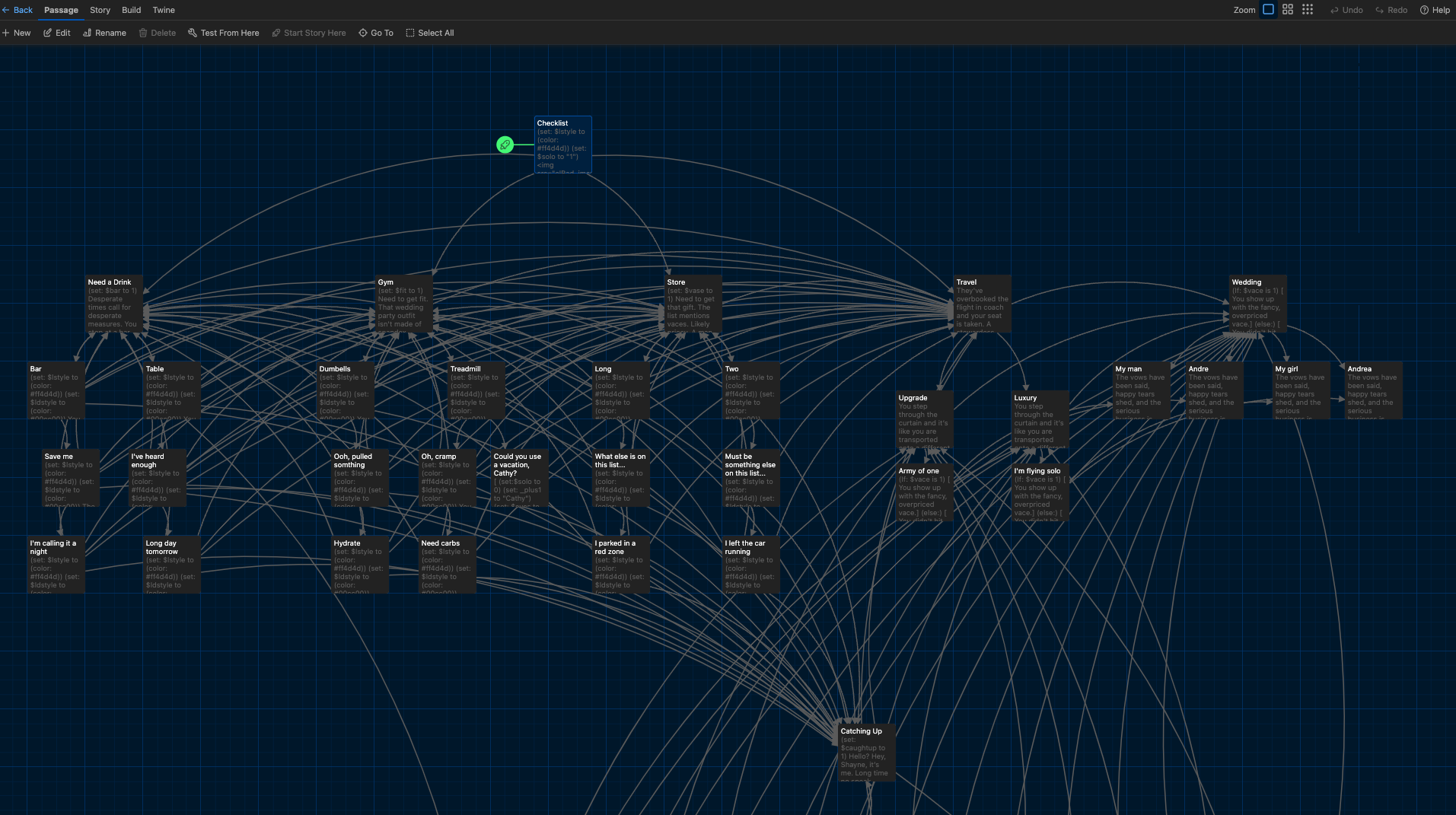Click the Redo arrow button
The width and height of the screenshot is (1456, 815).
[x=1391, y=10]
